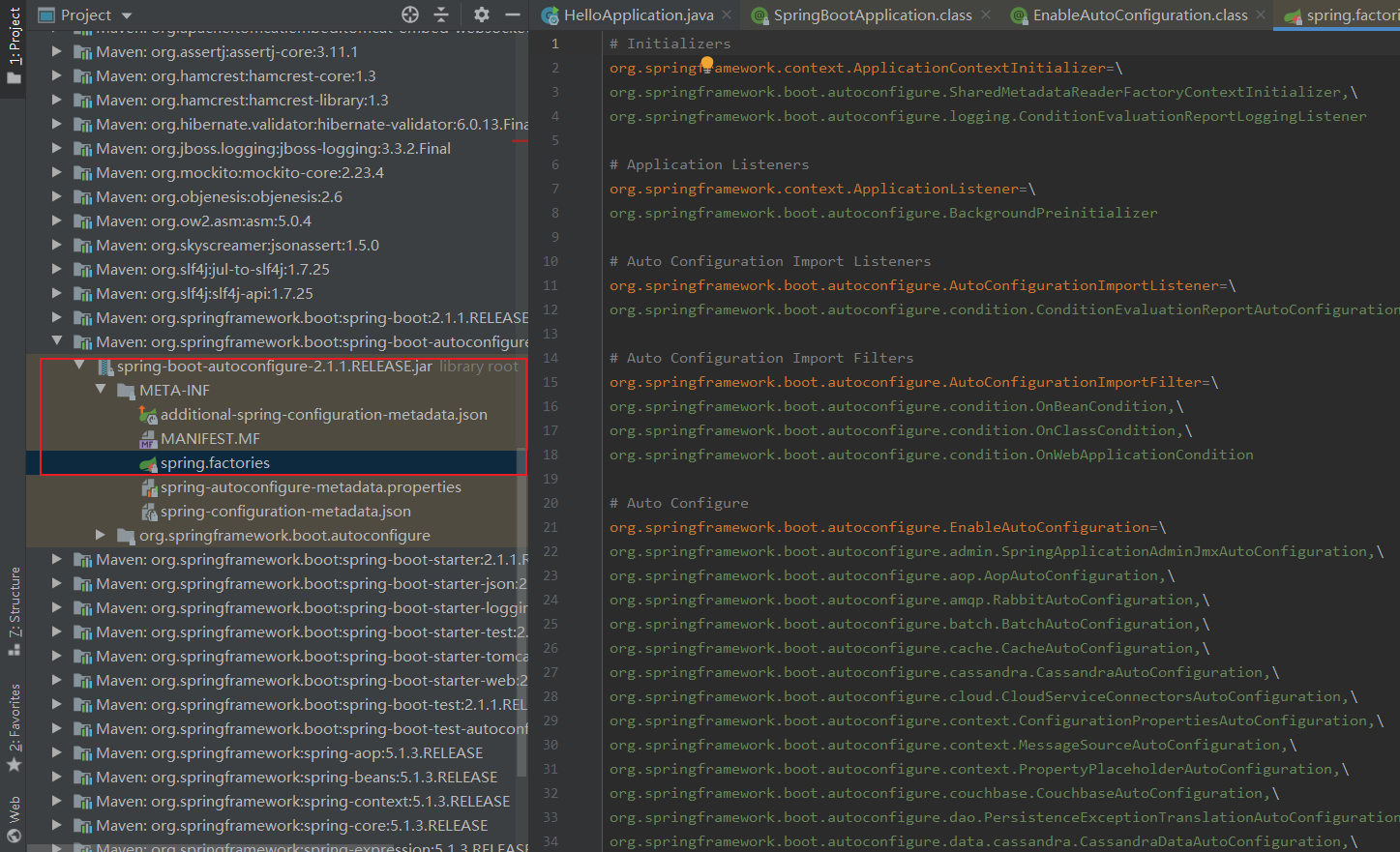The image size is (1400, 852).
Task: Close the EnableAutoConfiguration.class tab
Action: [1261, 15]
